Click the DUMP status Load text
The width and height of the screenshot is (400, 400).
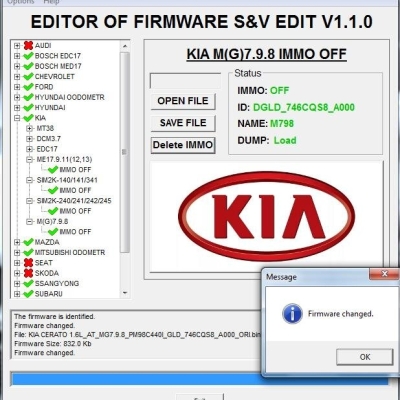point(285,140)
